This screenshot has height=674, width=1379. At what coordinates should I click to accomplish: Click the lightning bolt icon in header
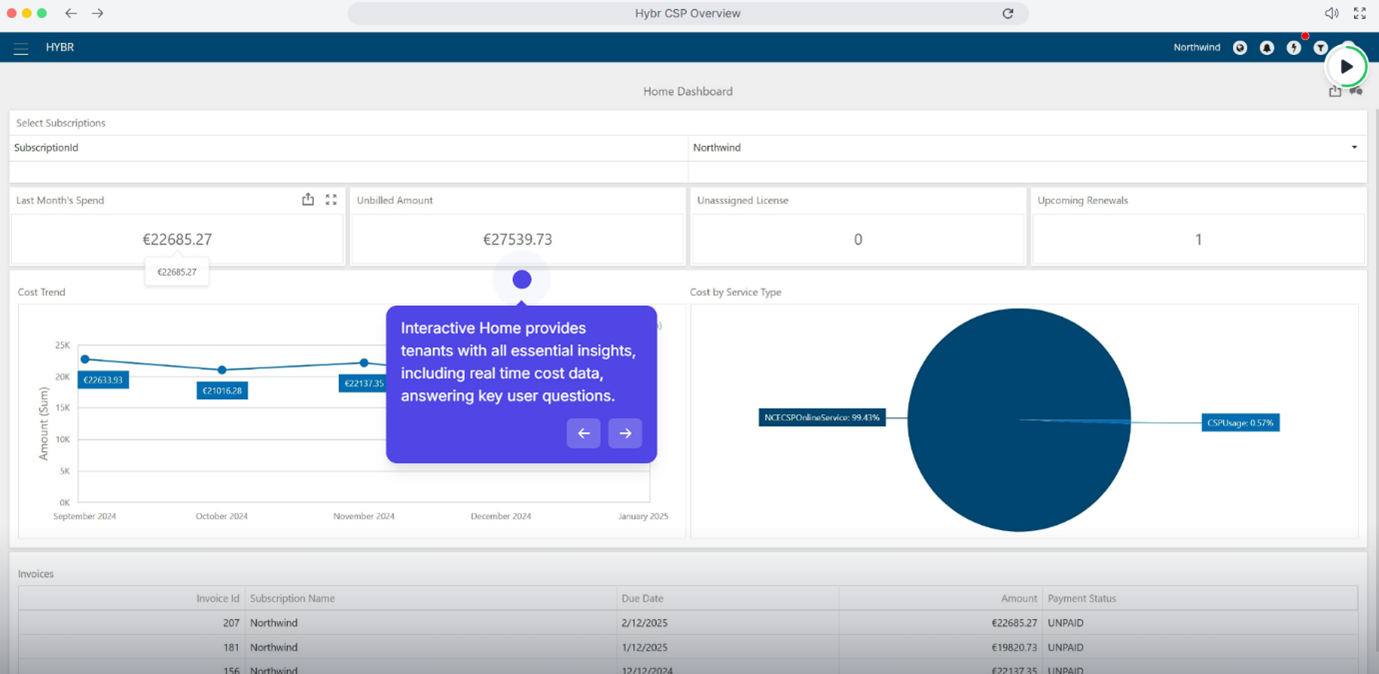point(1294,48)
